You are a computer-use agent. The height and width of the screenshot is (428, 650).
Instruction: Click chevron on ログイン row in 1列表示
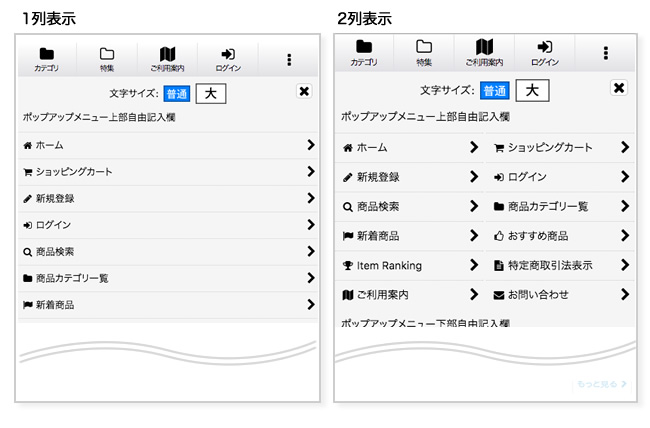click(311, 224)
